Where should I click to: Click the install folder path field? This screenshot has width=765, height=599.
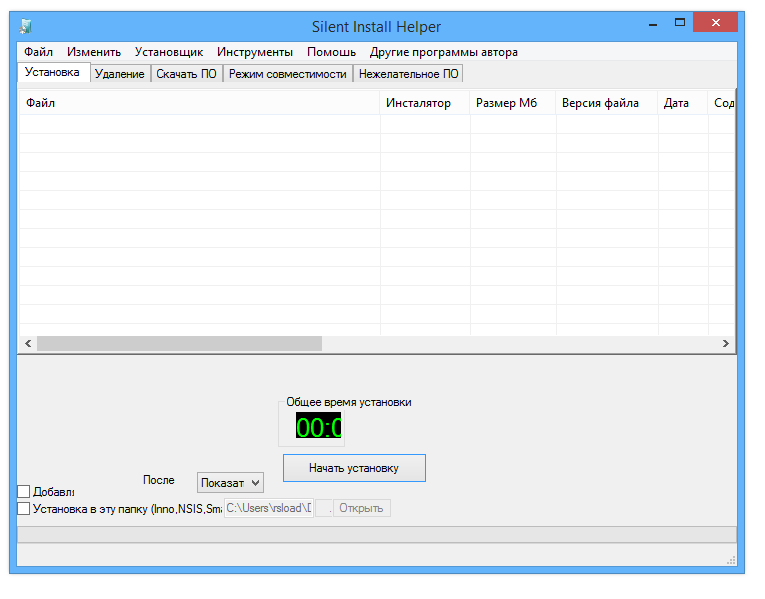coord(269,508)
